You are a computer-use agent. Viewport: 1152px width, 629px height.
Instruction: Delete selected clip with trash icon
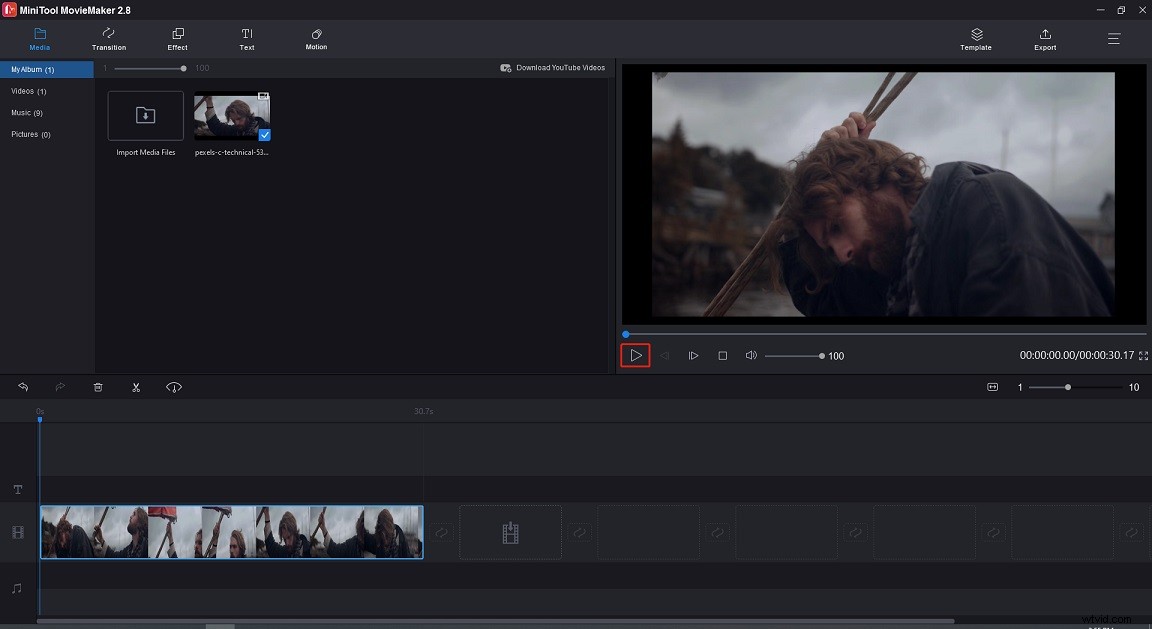coord(98,387)
